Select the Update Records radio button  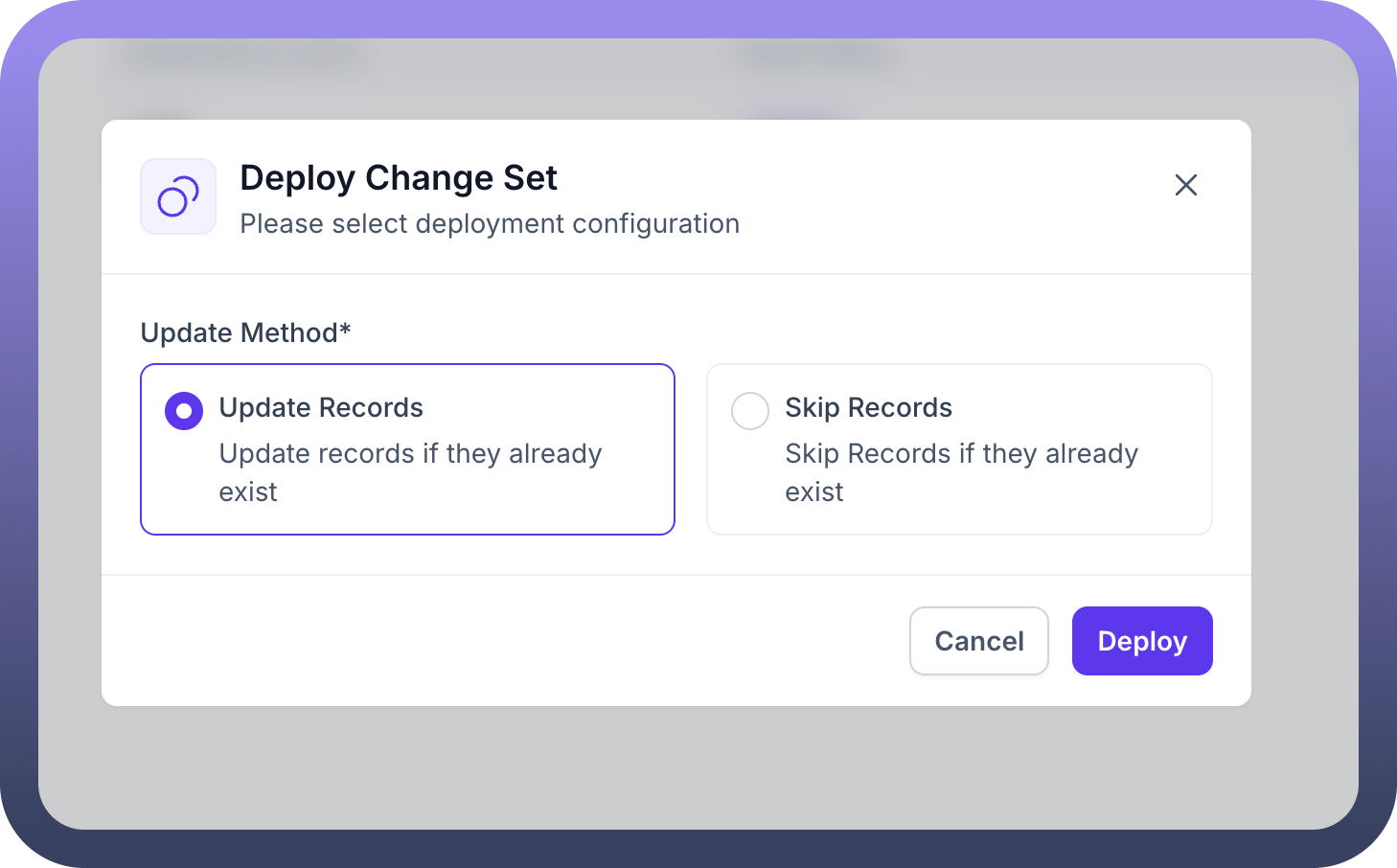tap(184, 411)
